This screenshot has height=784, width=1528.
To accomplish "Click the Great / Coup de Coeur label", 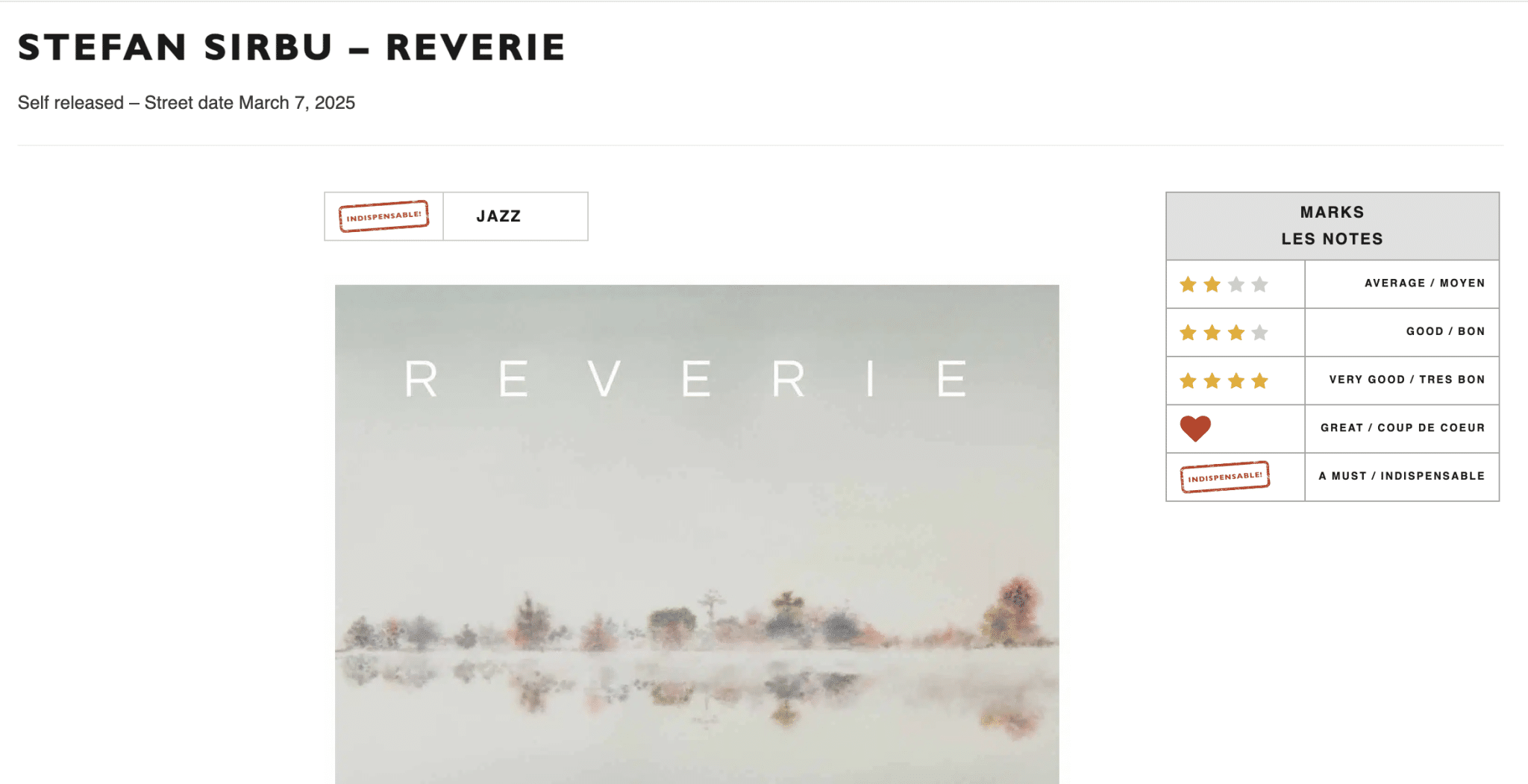I will pyautogui.click(x=1403, y=427).
